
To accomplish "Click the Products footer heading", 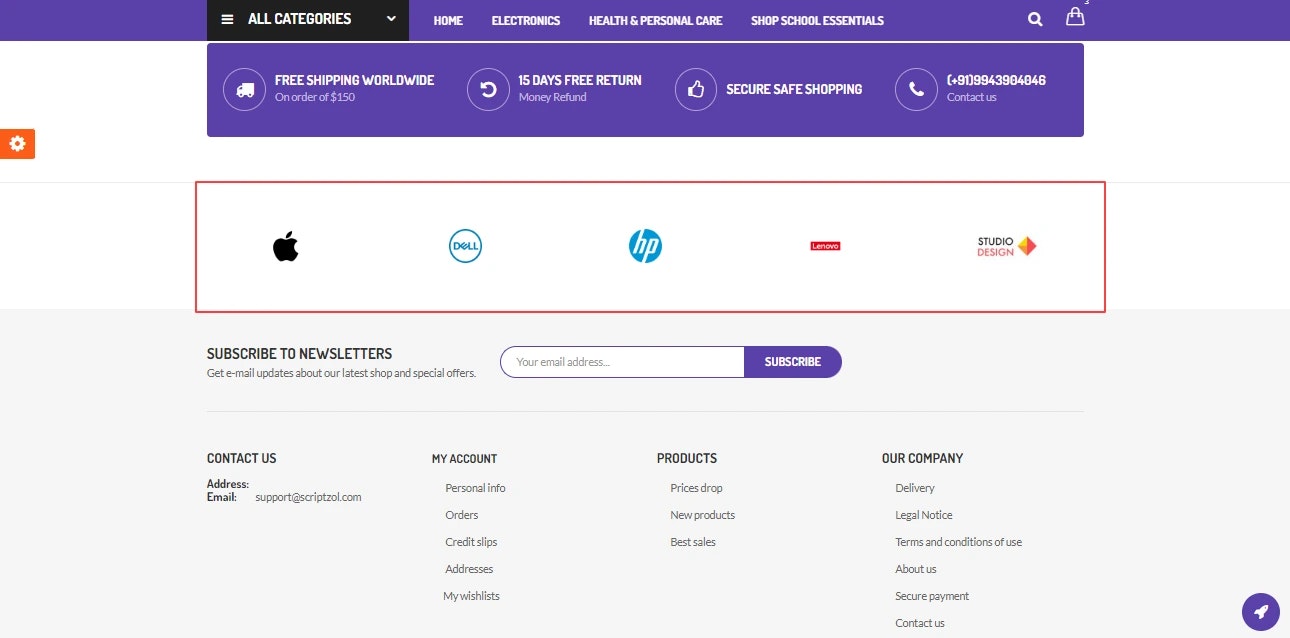I will 687,459.
